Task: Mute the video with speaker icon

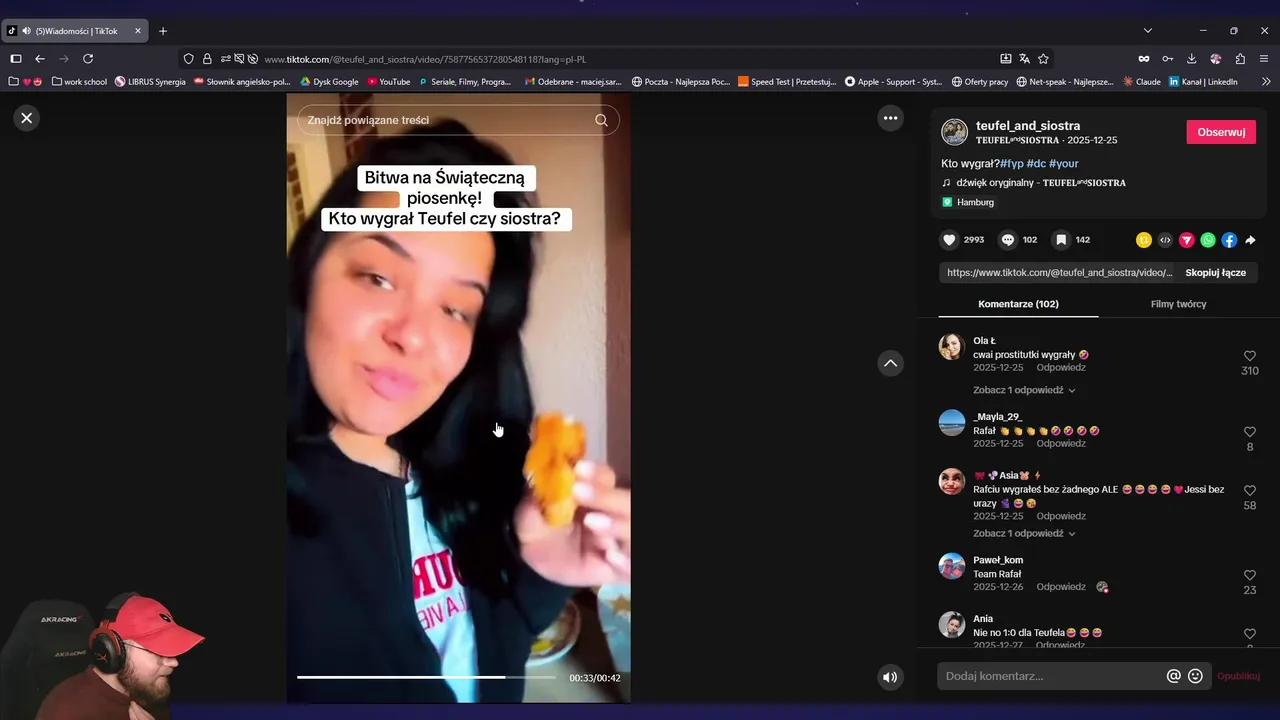Action: point(890,677)
